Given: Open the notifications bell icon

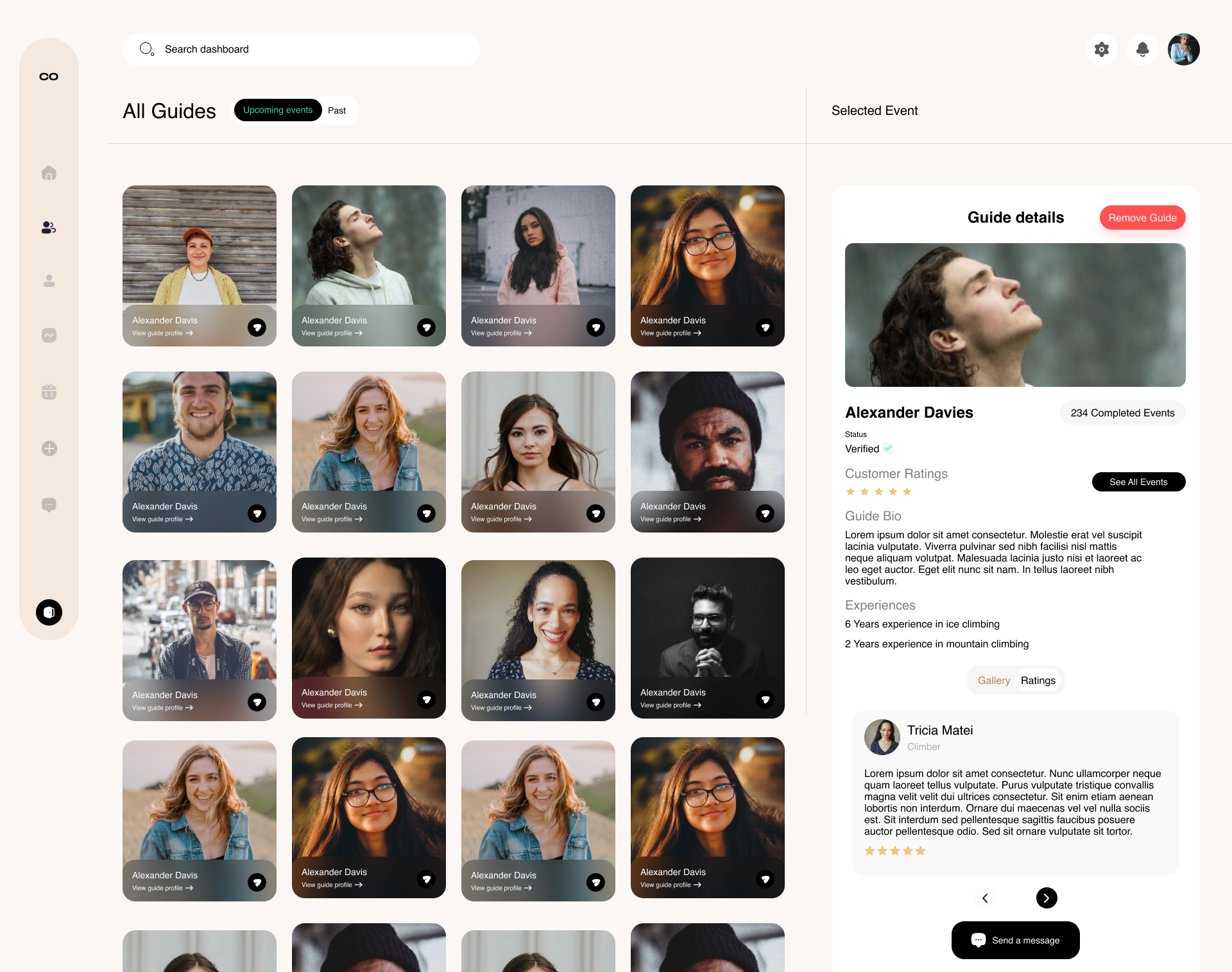Looking at the screenshot, I should pyautogui.click(x=1142, y=49).
